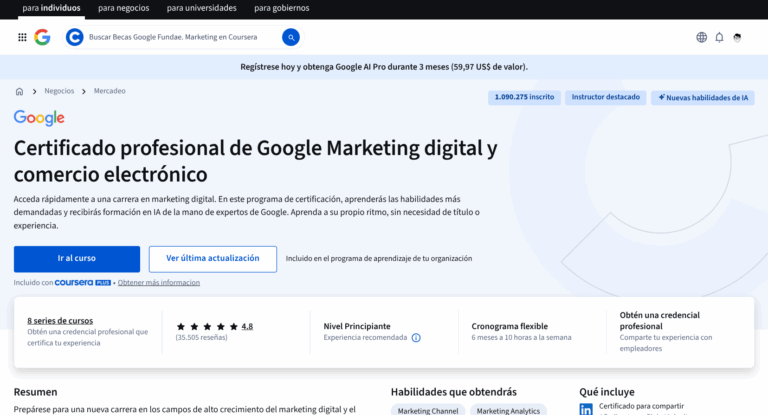Click the 4.8 rating link

point(247,326)
